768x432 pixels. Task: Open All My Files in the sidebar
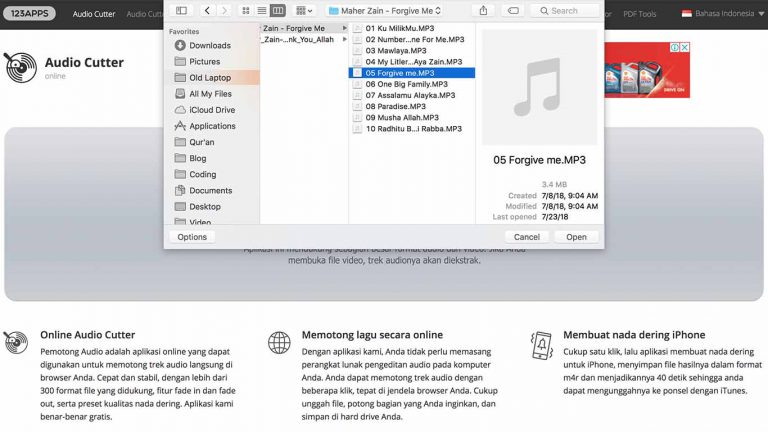click(x=210, y=94)
